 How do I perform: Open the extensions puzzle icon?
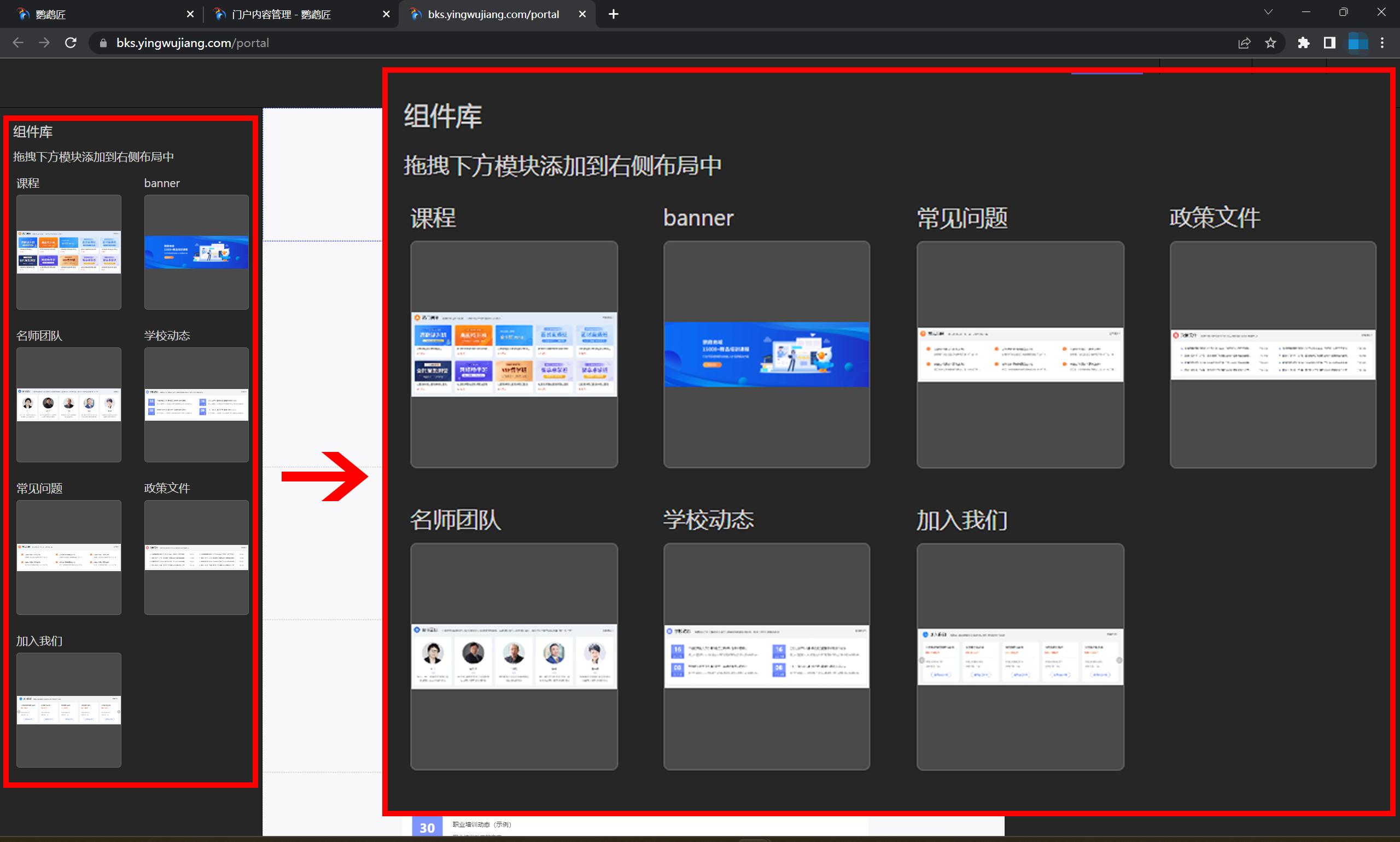[1304, 43]
